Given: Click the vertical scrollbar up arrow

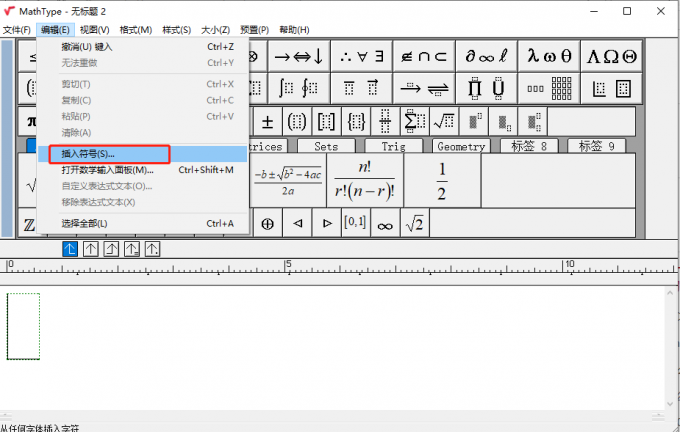Looking at the screenshot, I should [x=670, y=293].
